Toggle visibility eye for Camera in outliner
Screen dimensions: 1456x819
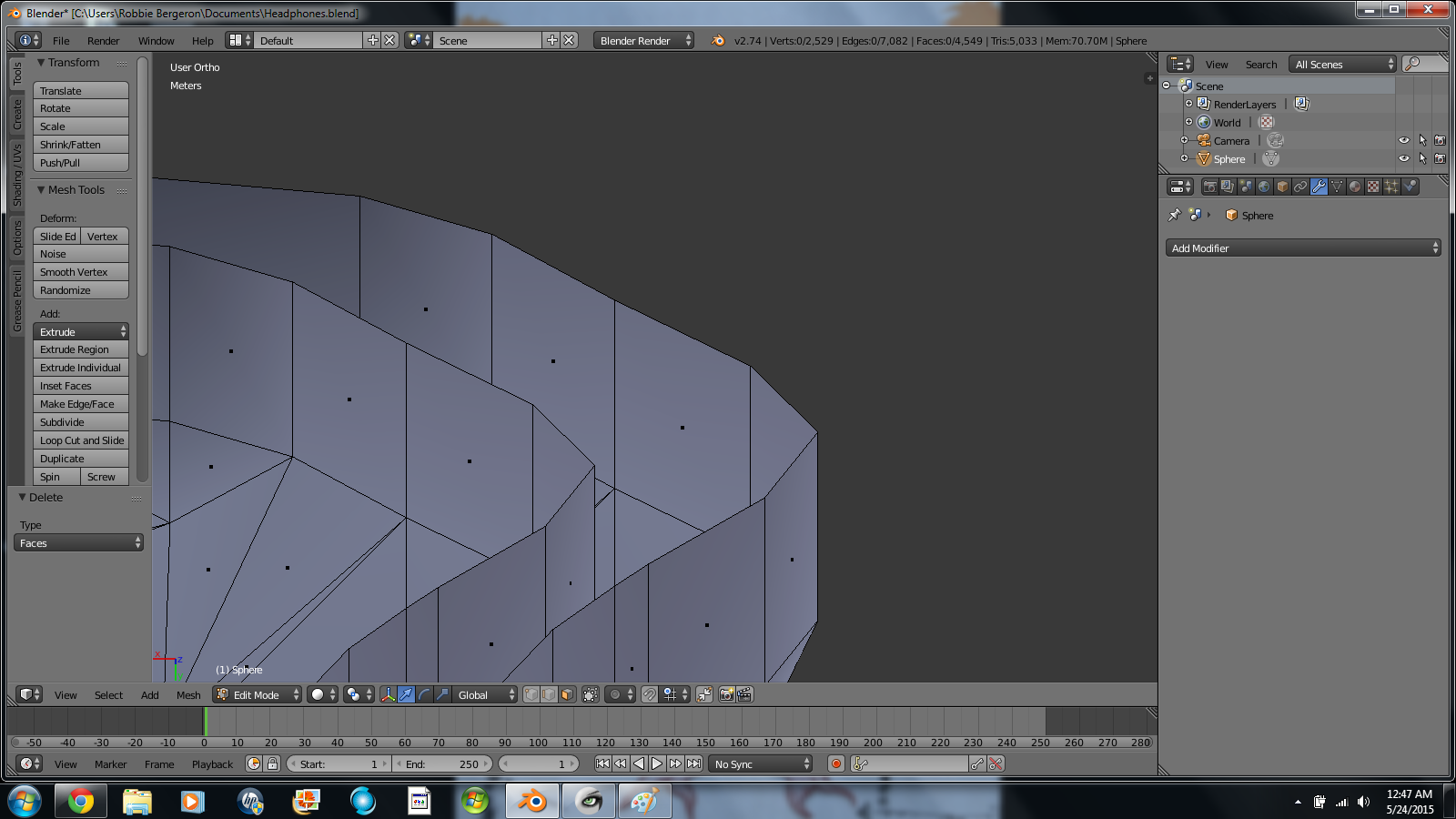point(1404,140)
